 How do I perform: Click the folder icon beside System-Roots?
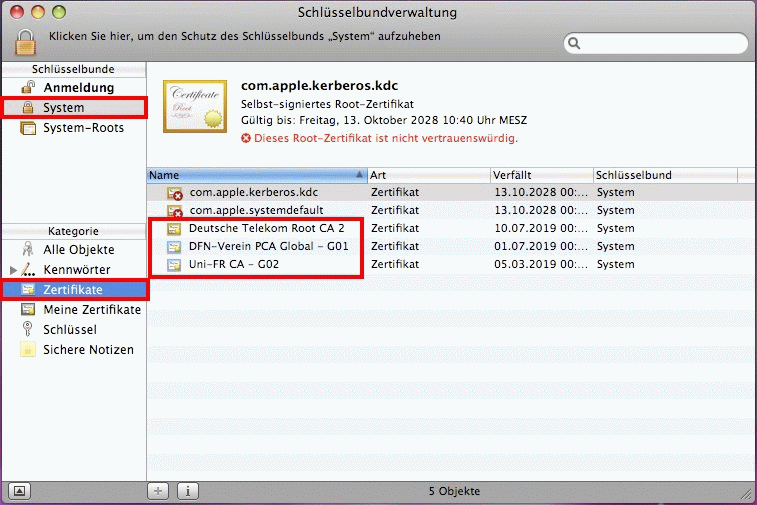coord(28,128)
